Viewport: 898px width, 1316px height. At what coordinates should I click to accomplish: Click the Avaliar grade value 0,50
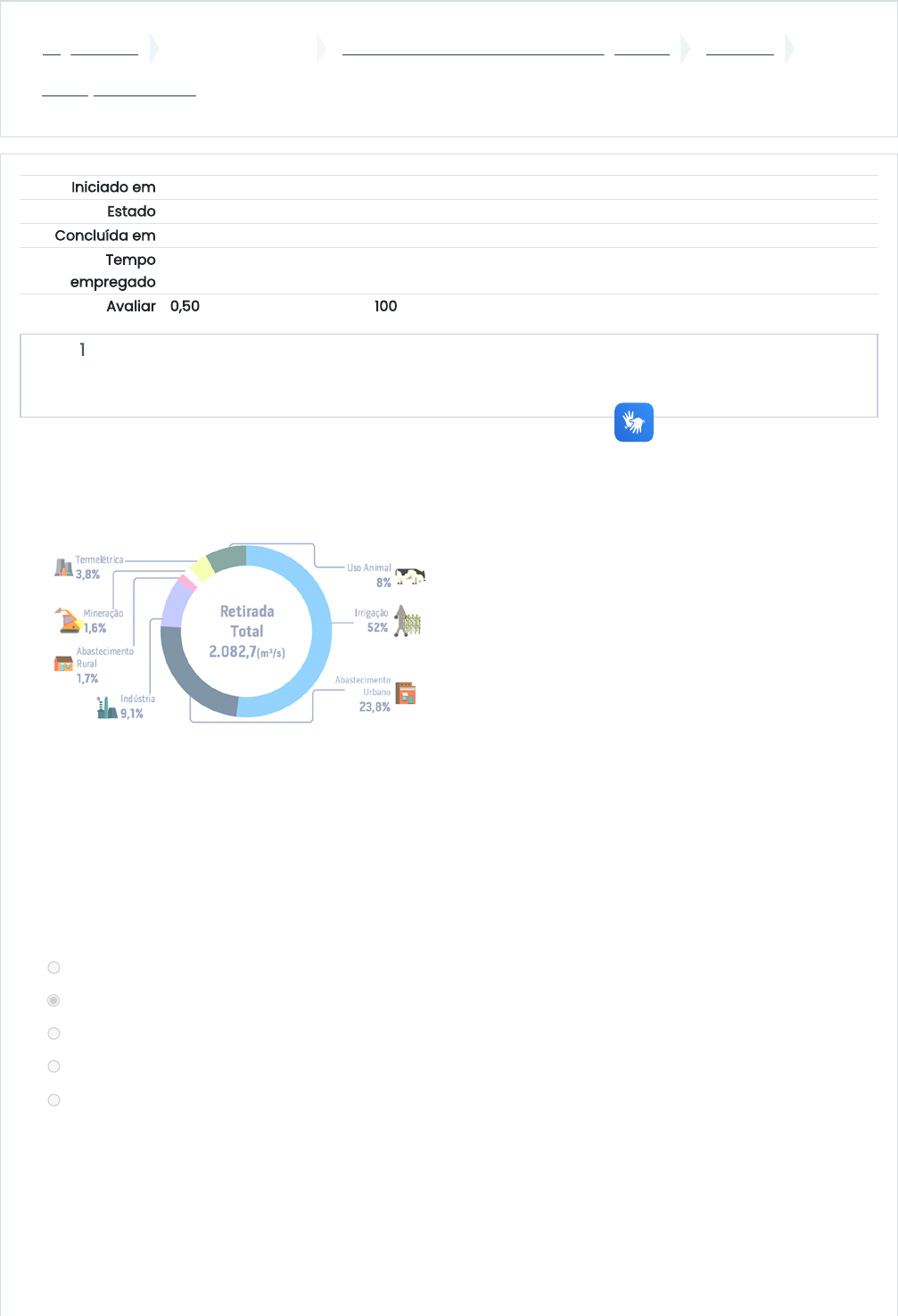tap(185, 306)
